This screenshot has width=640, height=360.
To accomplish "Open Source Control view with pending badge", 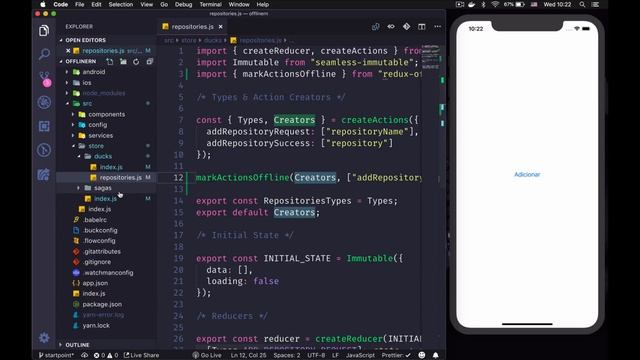I will [44, 78].
